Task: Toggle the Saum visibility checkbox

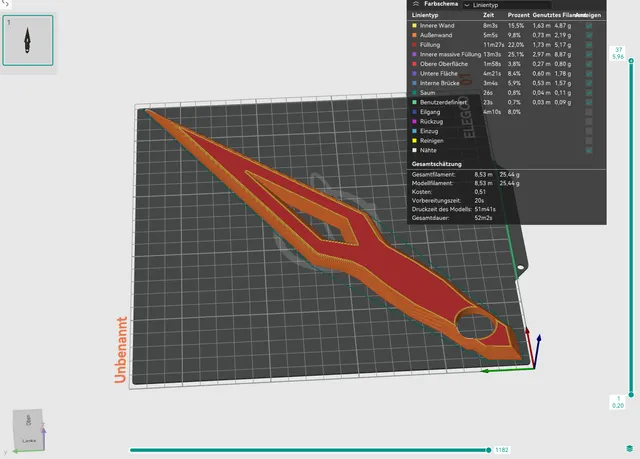Action: coord(589,93)
